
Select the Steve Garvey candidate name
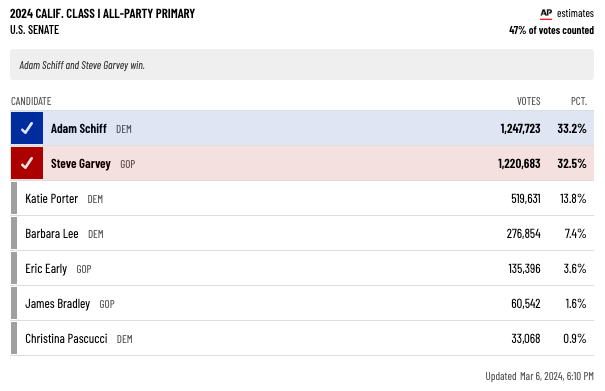click(81, 164)
